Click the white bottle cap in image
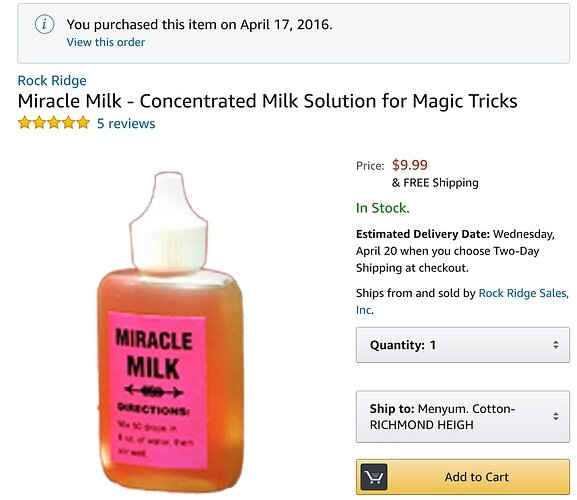Screen dimensions: 577x500 click(x=169, y=223)
